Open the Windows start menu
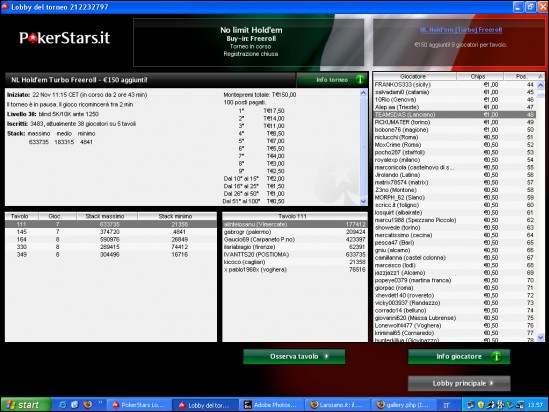Screen dimensions: 549x412 pyautogui.click(x=25, y=405)
